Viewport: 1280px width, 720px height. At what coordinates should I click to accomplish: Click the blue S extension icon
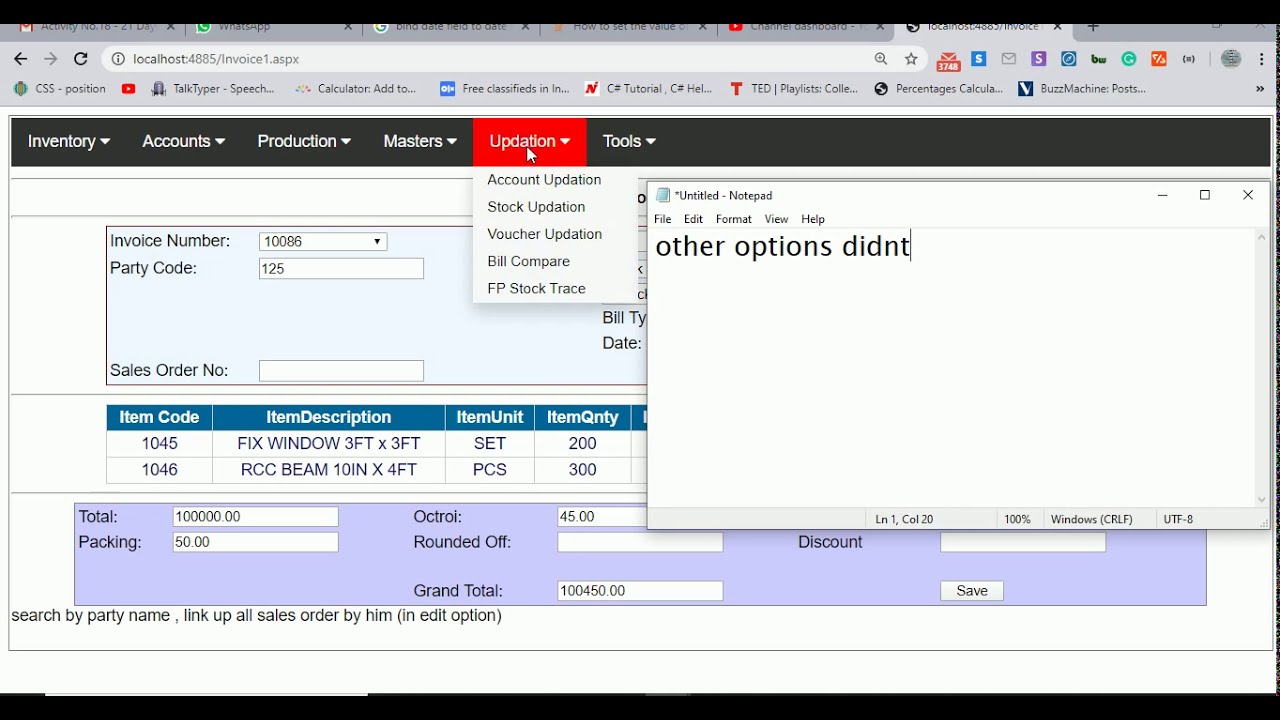point(979,59)
